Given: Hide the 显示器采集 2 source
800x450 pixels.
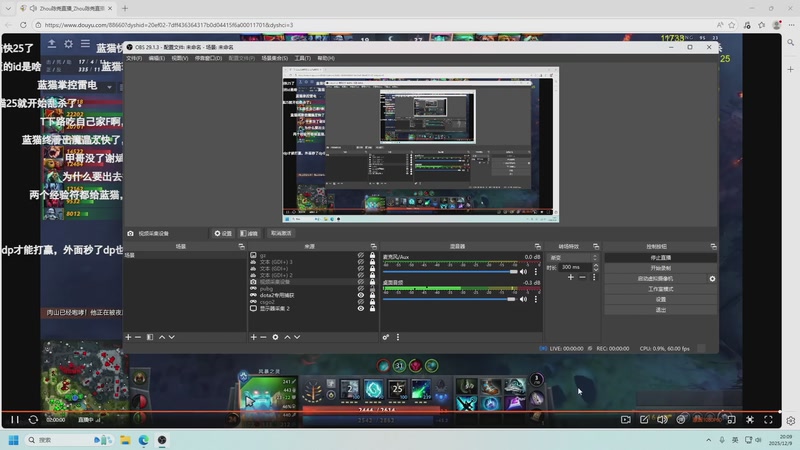Looking at the screenshot, I should [x=361, y=309].
